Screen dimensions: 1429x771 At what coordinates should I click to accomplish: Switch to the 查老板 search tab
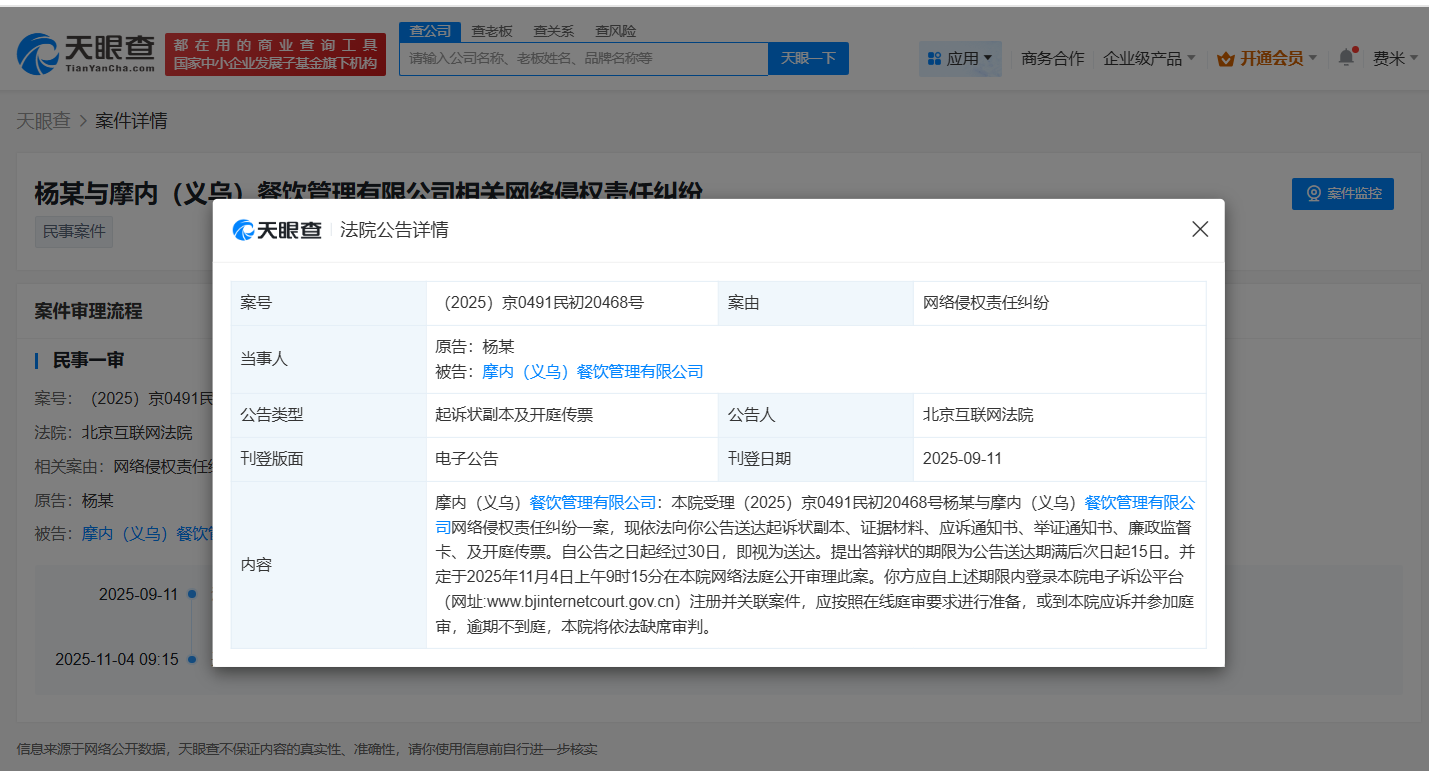tap(492, 31)
